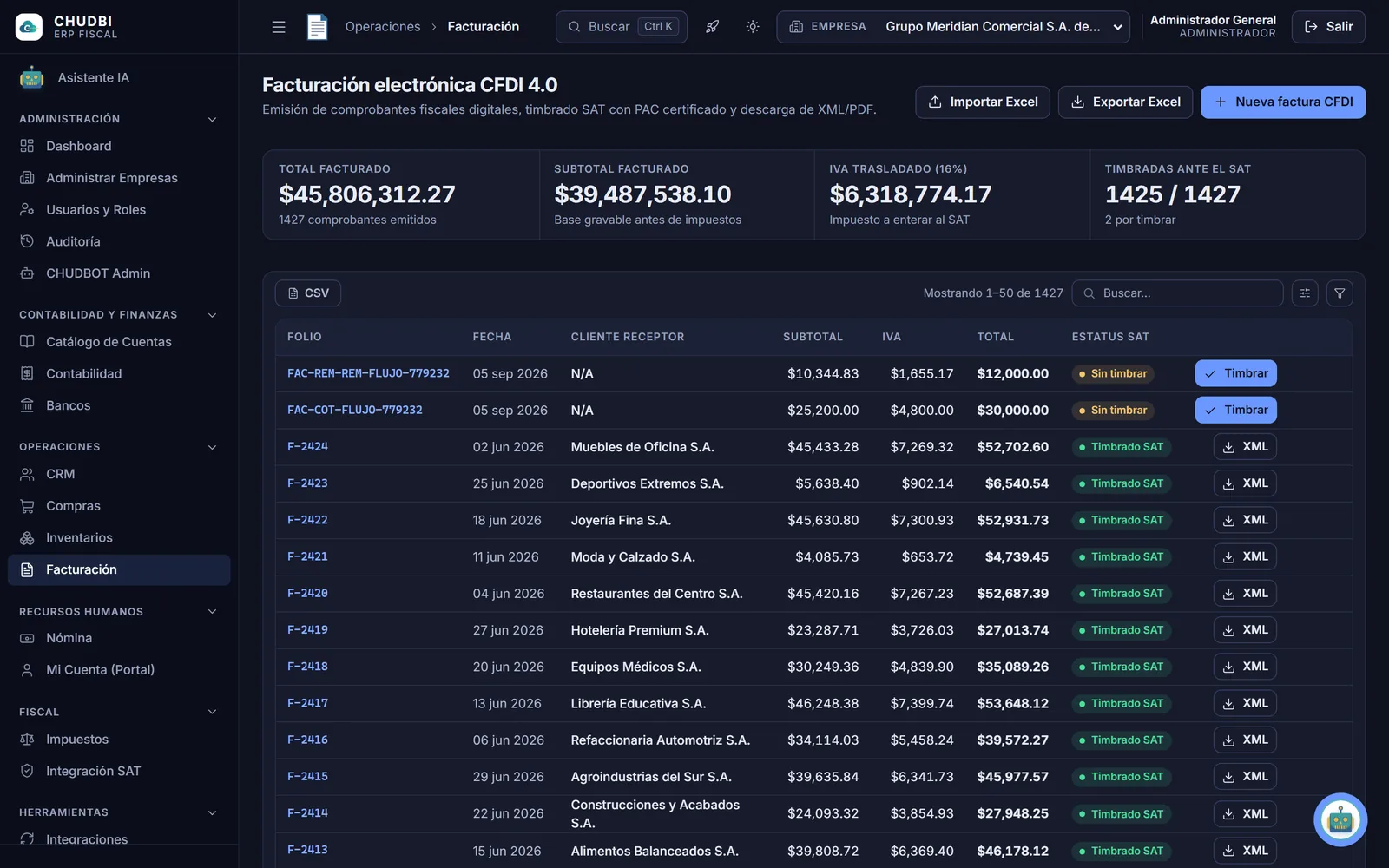Viewport: 1389px width, 868px height.
Task: Click the Salir logout button
Action: [x=1328, y=27]
